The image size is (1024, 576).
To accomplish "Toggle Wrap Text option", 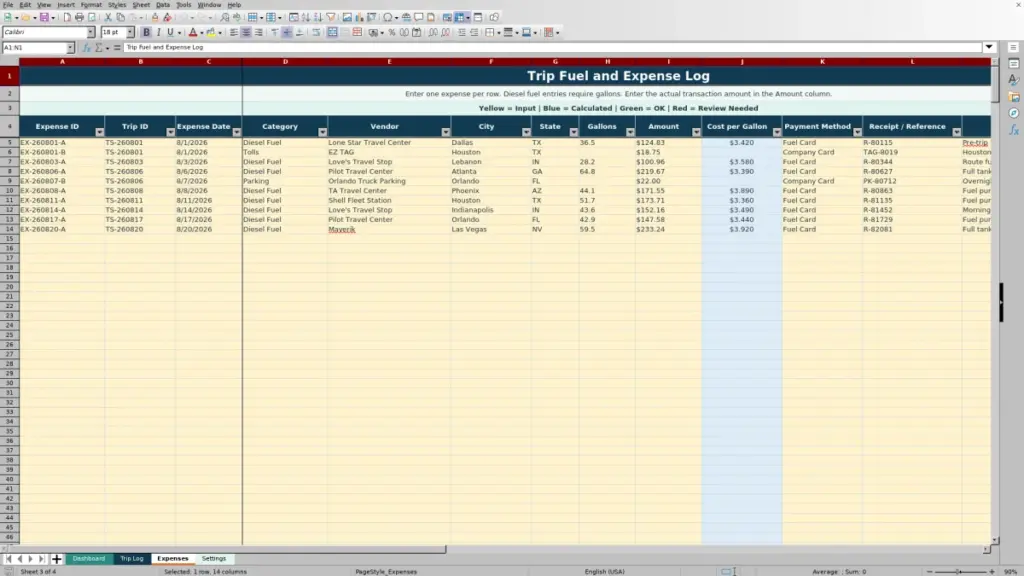I will pos(316,33).
